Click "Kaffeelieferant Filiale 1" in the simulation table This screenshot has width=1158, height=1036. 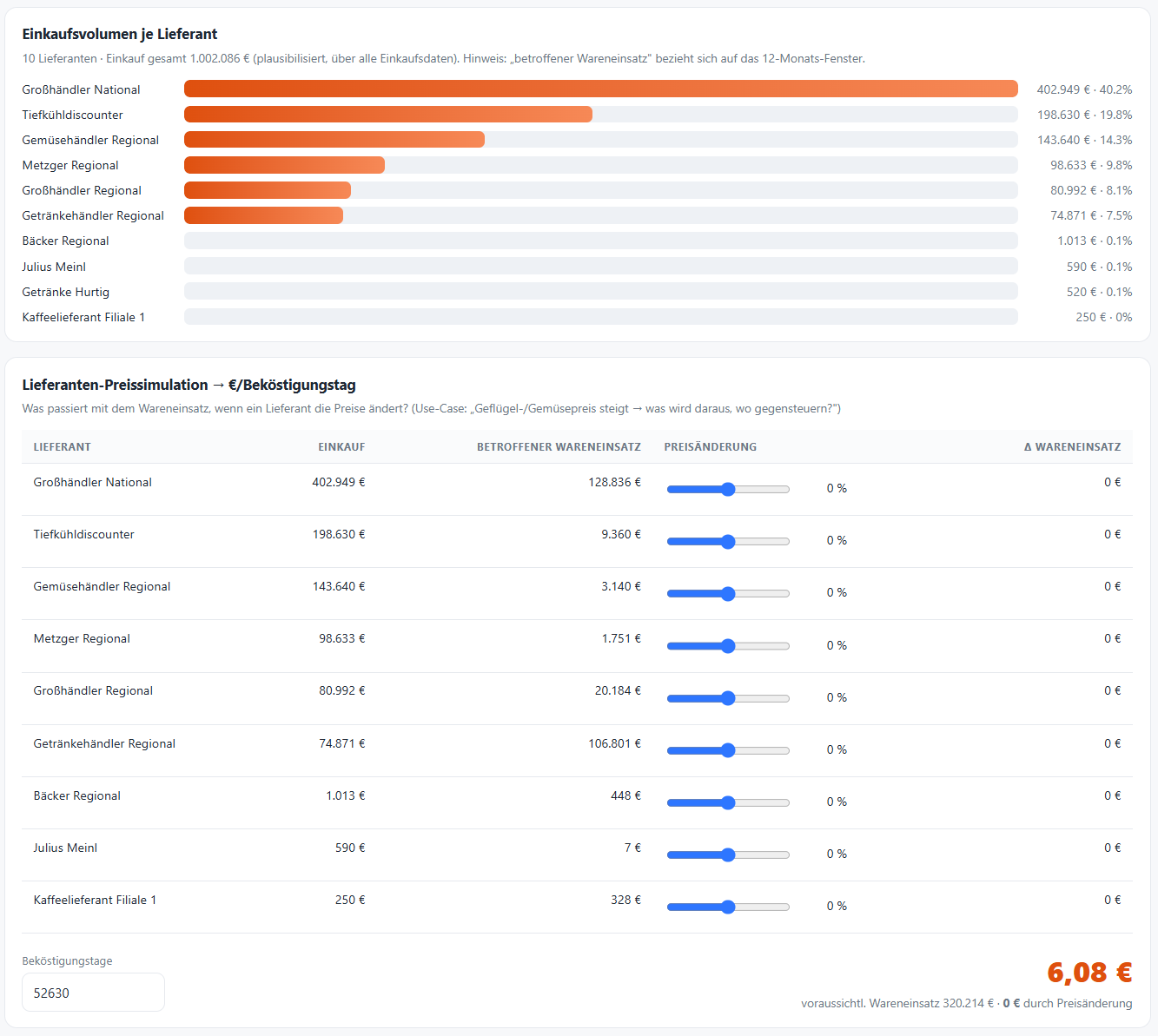(96, 900)
